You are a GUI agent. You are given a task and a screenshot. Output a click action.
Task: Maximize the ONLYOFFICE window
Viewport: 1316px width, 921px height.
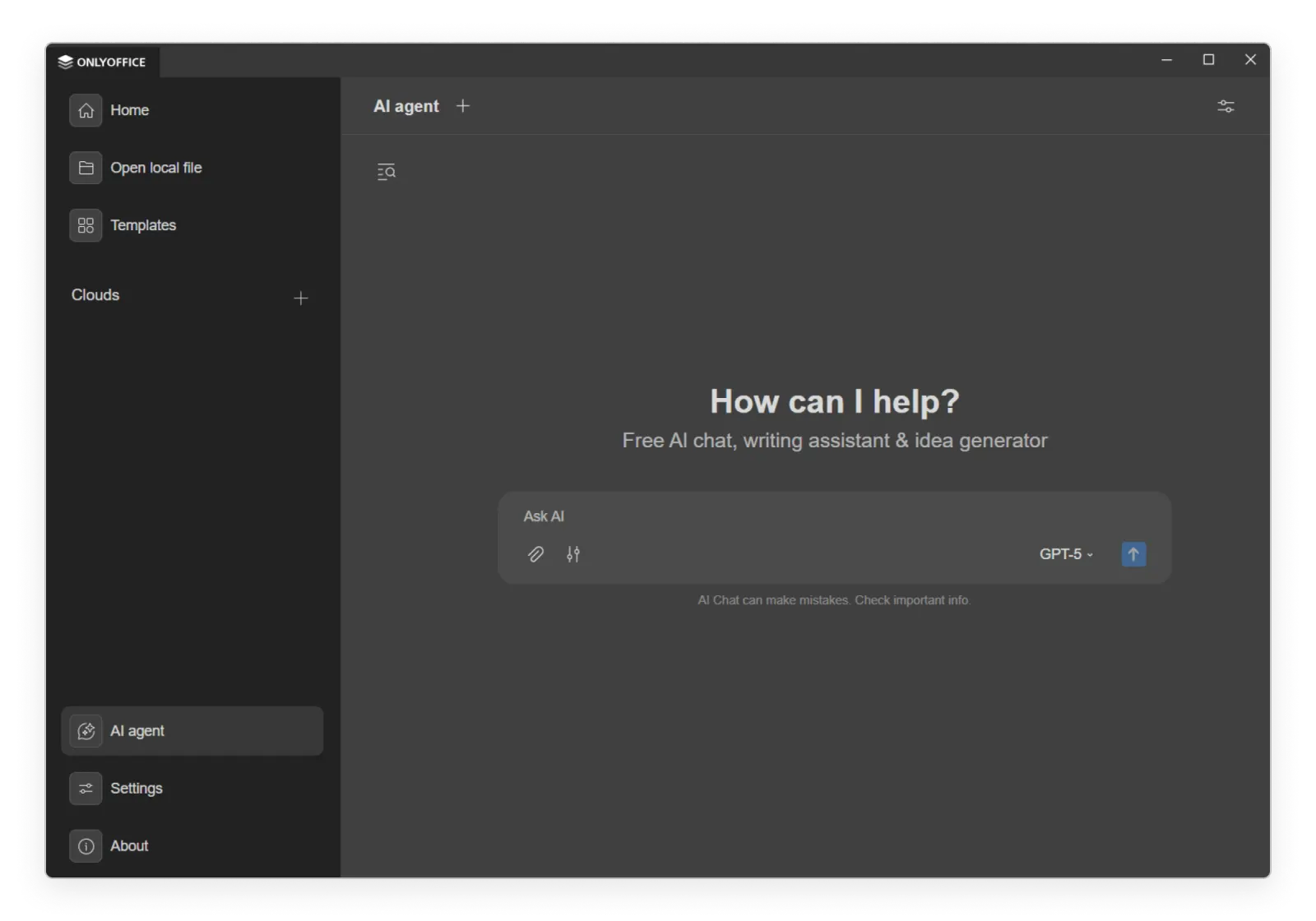point(1208,60)
